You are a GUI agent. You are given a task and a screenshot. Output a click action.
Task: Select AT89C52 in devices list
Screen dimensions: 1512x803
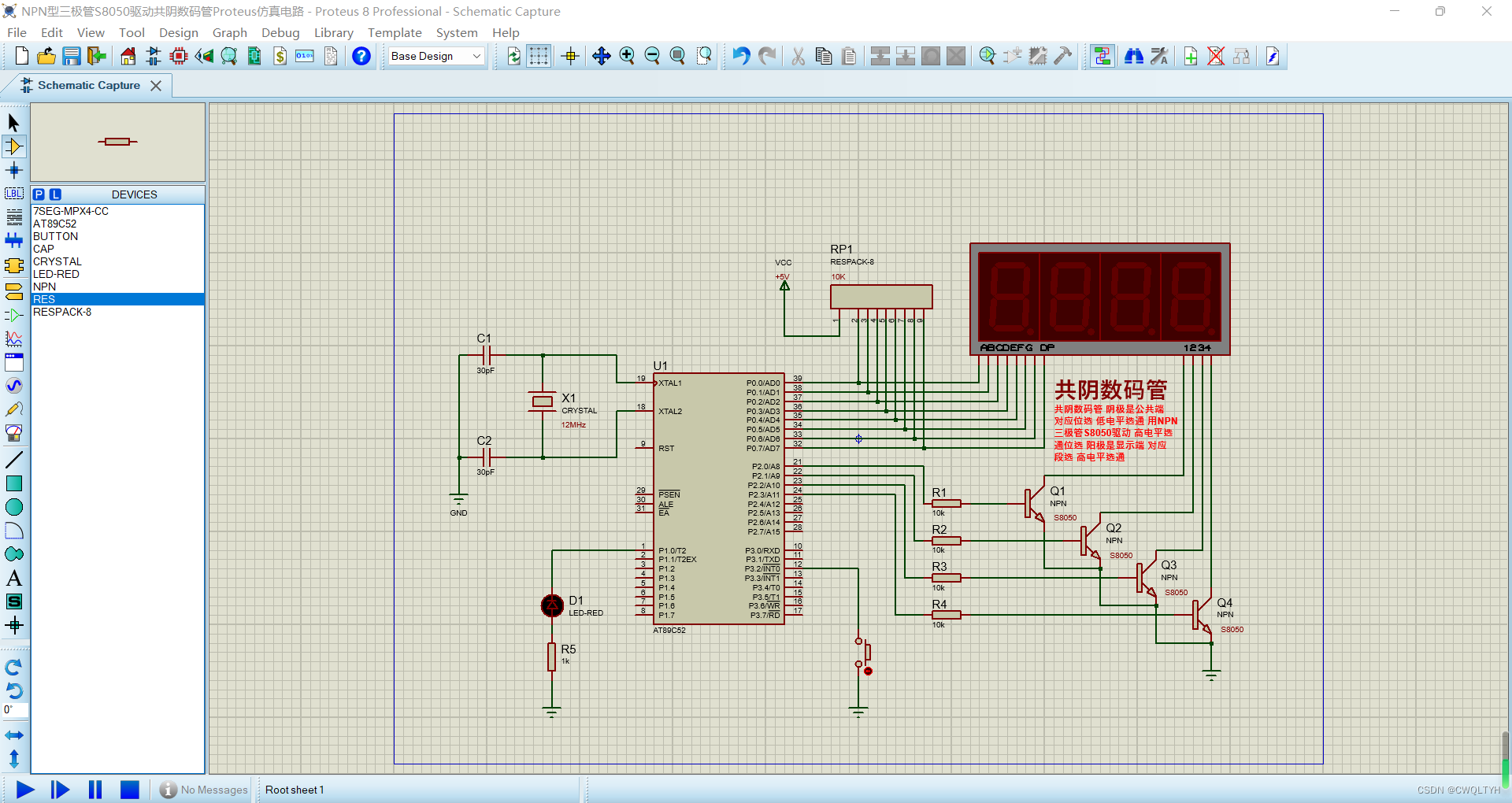coord(117,224)
